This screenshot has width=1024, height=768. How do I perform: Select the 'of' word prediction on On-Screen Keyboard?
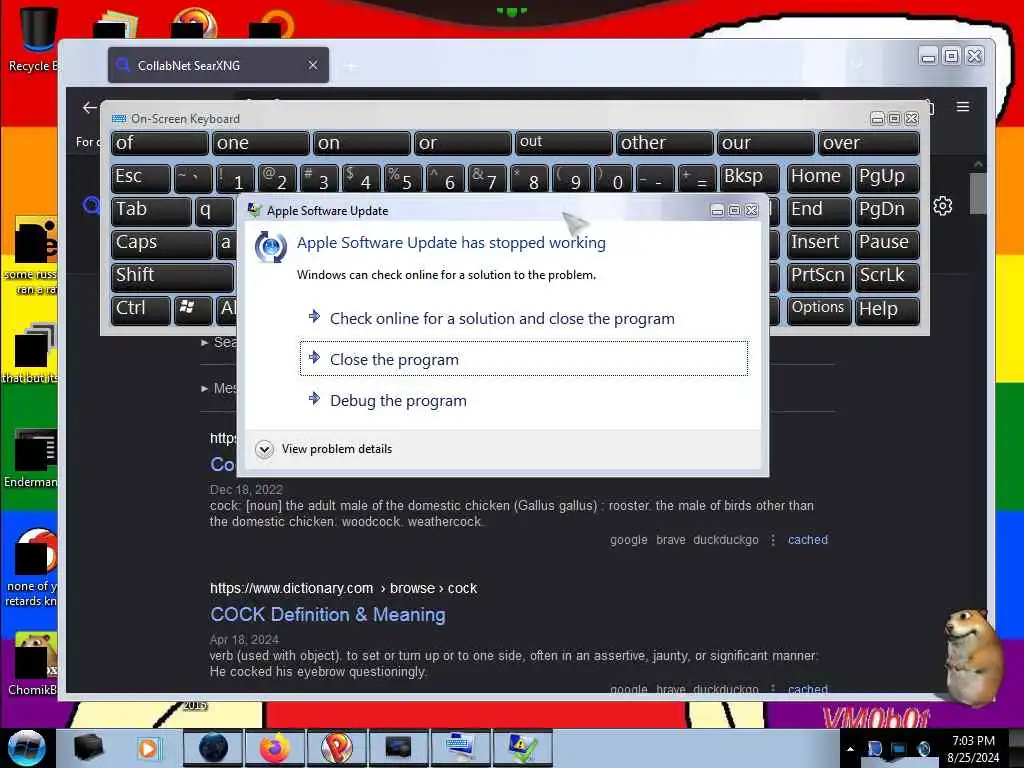coord(160,143)
